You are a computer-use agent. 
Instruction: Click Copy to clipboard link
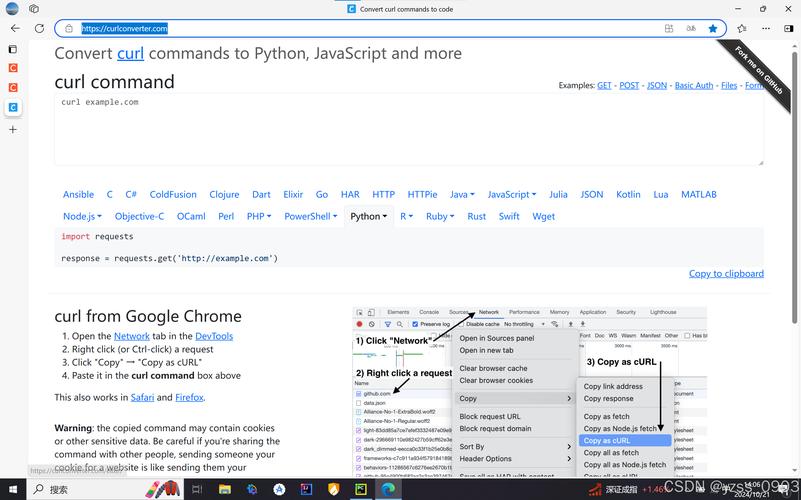click(726, 274)
